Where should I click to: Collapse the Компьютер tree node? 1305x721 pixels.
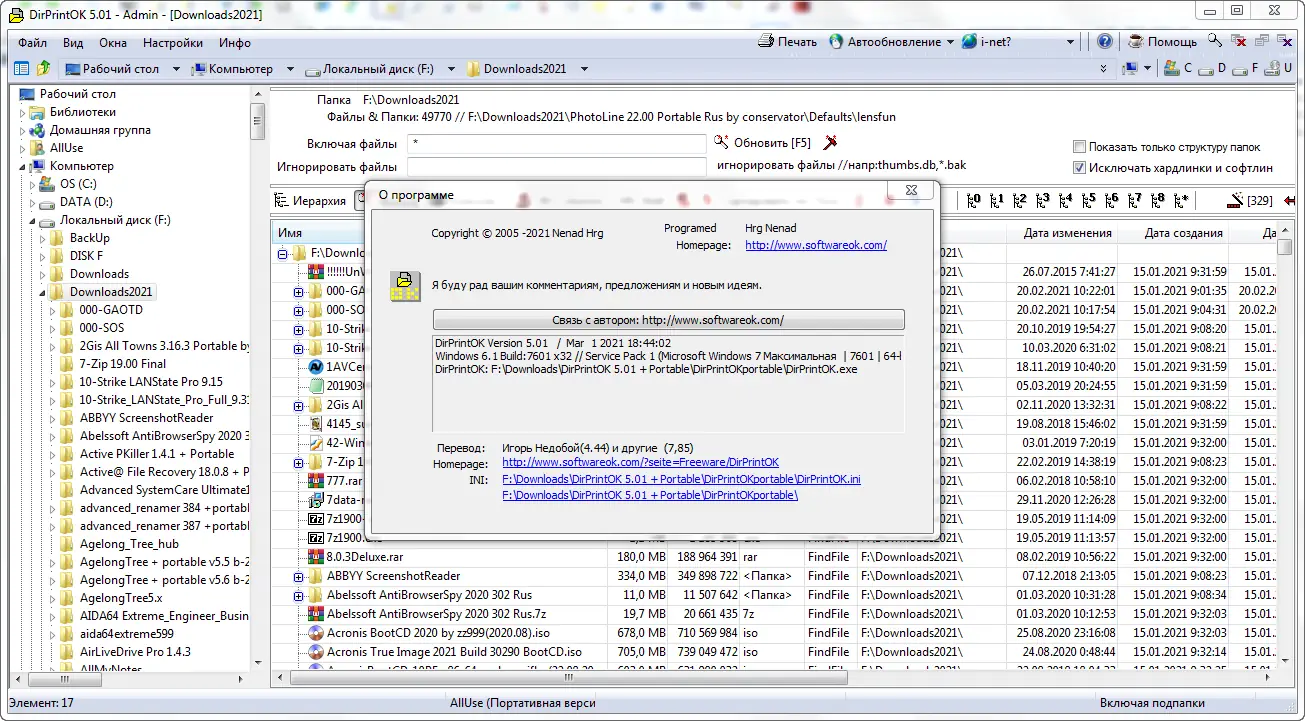click(23, 166)
